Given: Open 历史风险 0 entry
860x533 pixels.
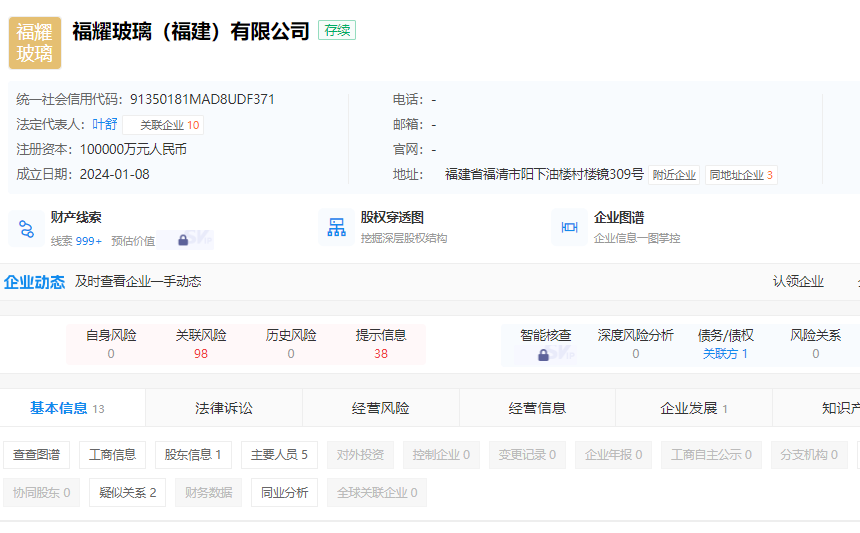Looking at the screenshot, I should pyautogui.click(x=291, y=344).
